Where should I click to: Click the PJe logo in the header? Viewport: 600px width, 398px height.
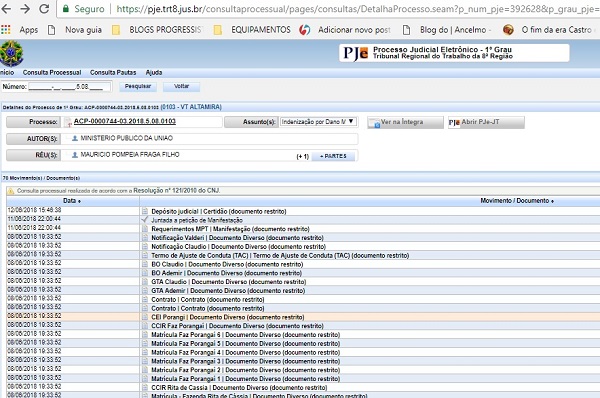pos(355,53)
